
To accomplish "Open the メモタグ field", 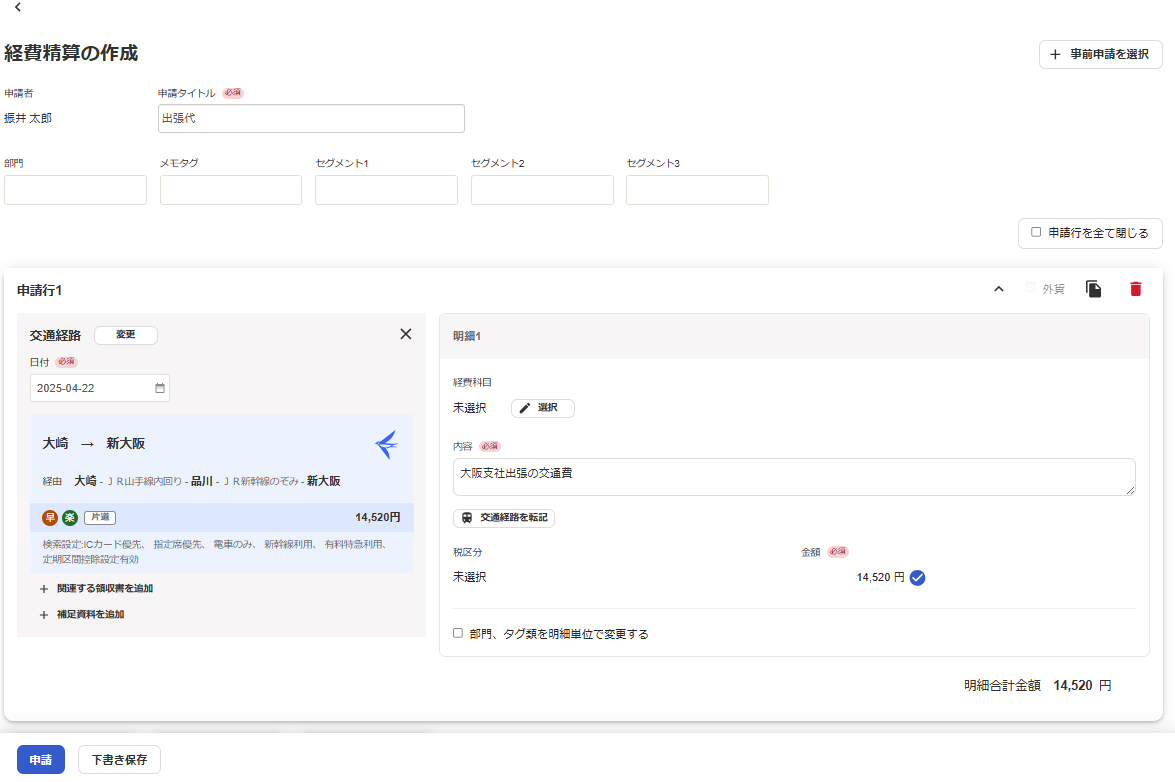I will [231, 190].
